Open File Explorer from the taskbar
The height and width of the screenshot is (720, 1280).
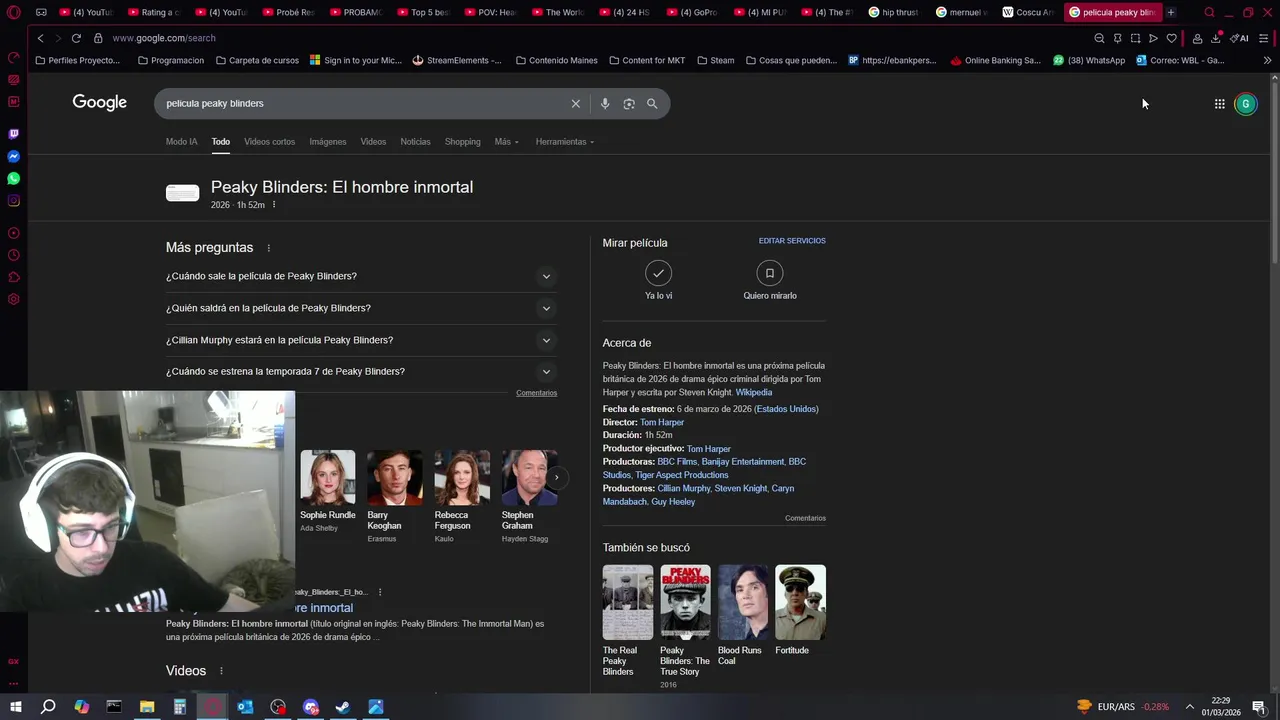147,707
